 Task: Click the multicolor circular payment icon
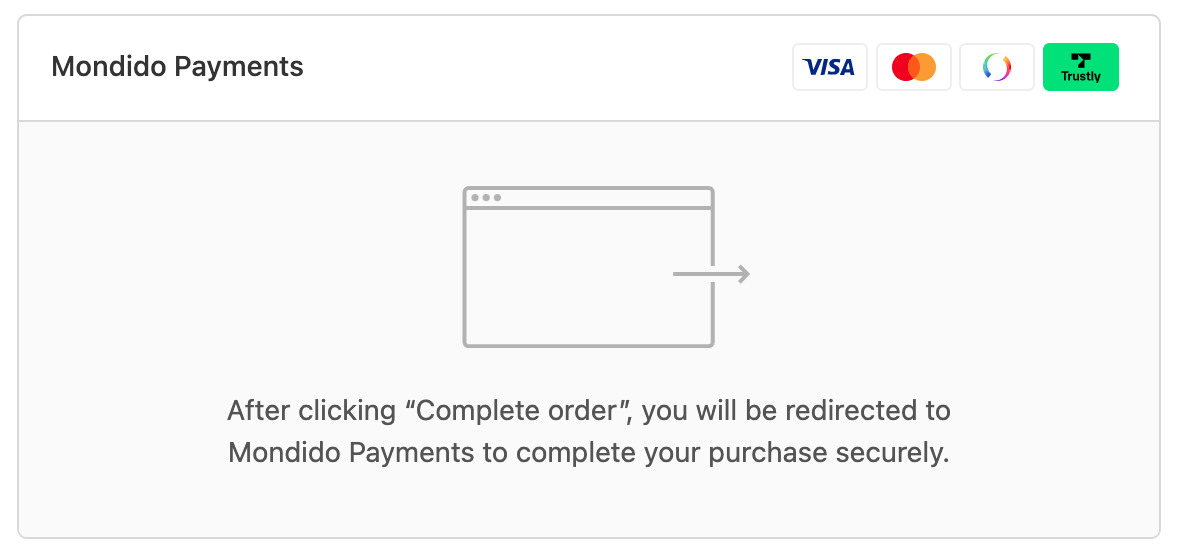coord(997,67)
